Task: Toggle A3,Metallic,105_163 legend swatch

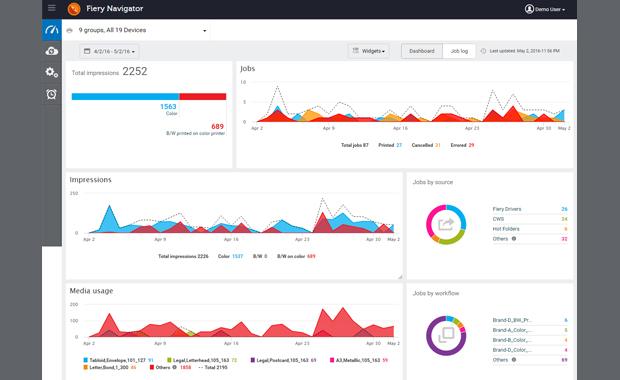Action: [x=332, y=360]
